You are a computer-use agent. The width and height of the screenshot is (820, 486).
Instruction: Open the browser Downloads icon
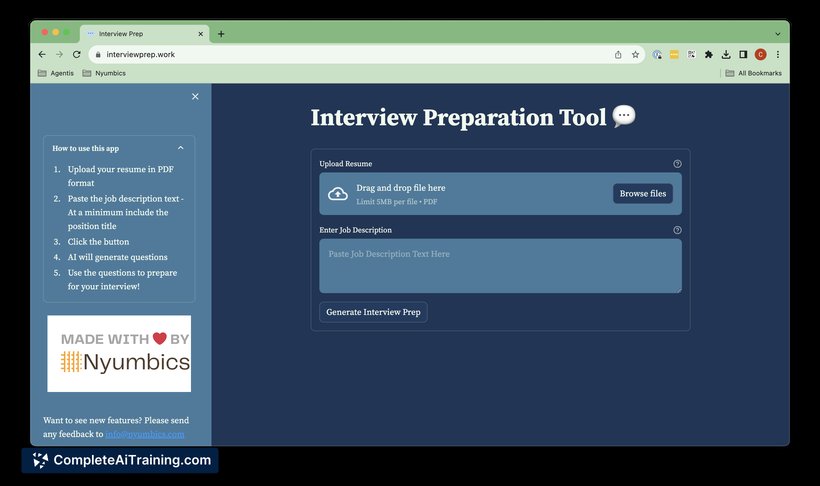tap(726, 54)
